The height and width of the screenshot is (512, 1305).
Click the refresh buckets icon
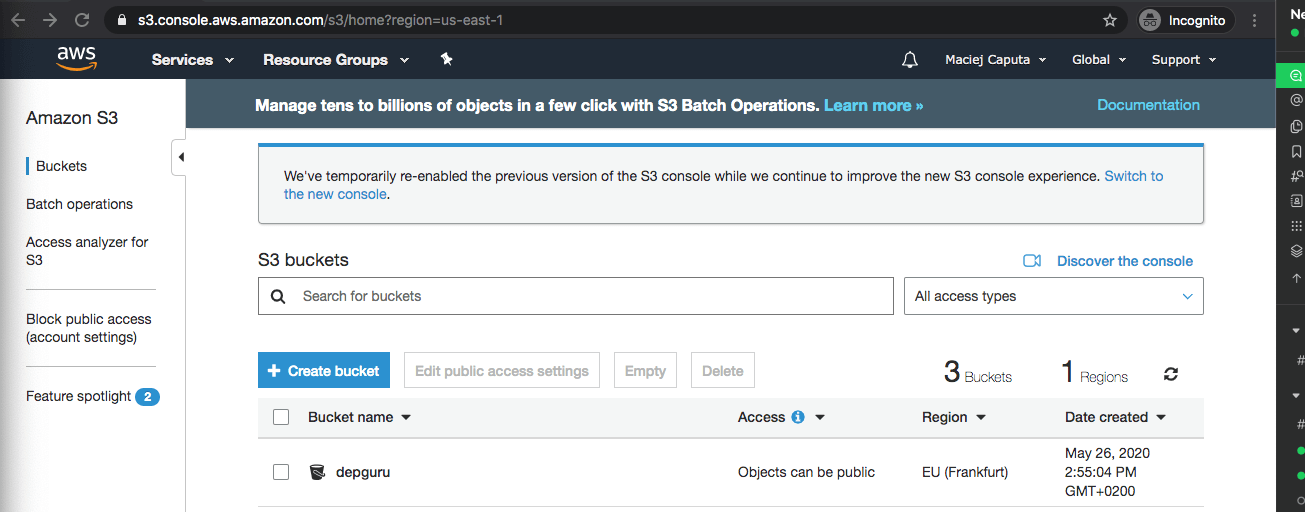click(1171, 374)
